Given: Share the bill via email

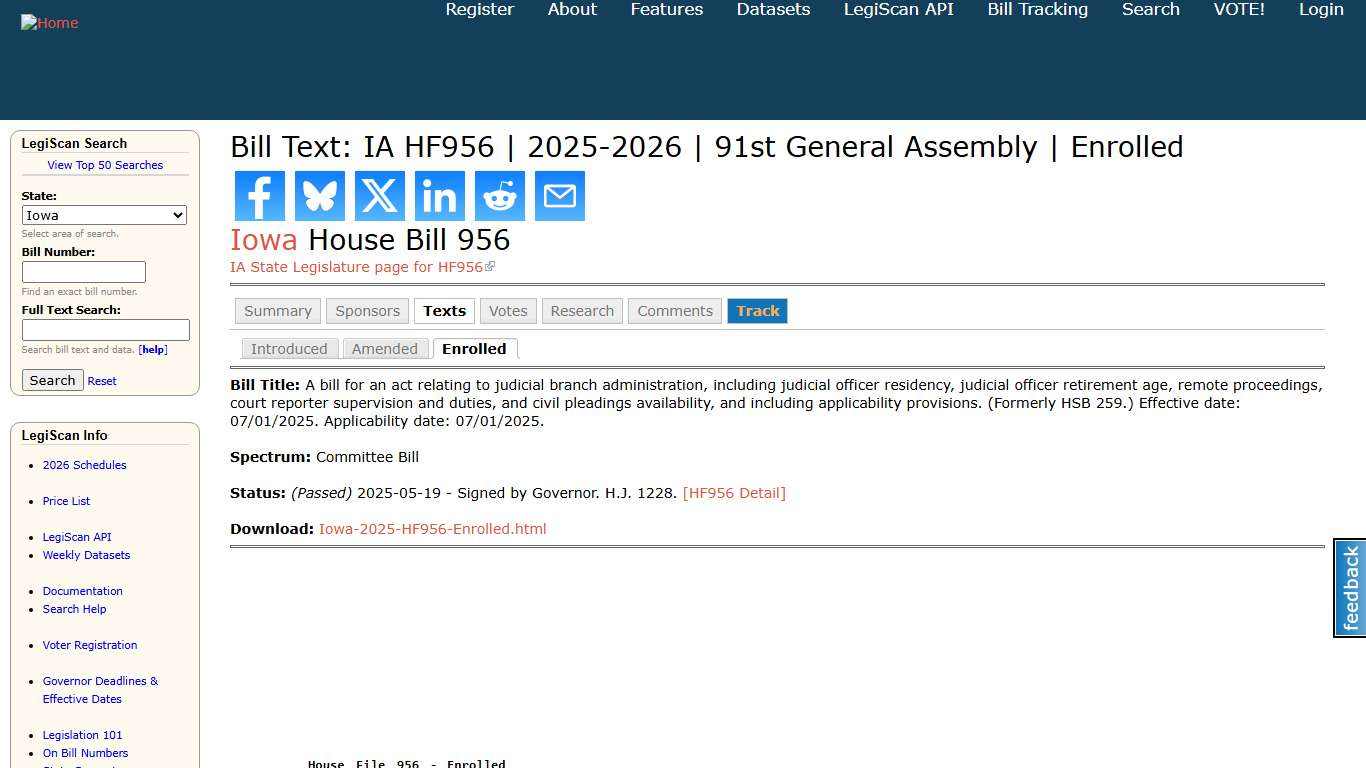Looking at the screenshot, I should tap(559, 195).
